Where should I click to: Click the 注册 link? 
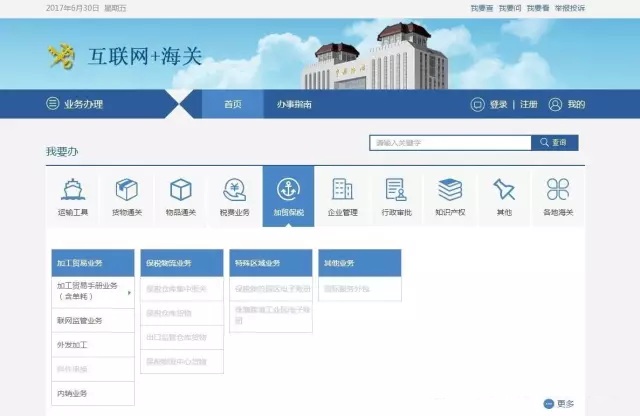point(529,105)
